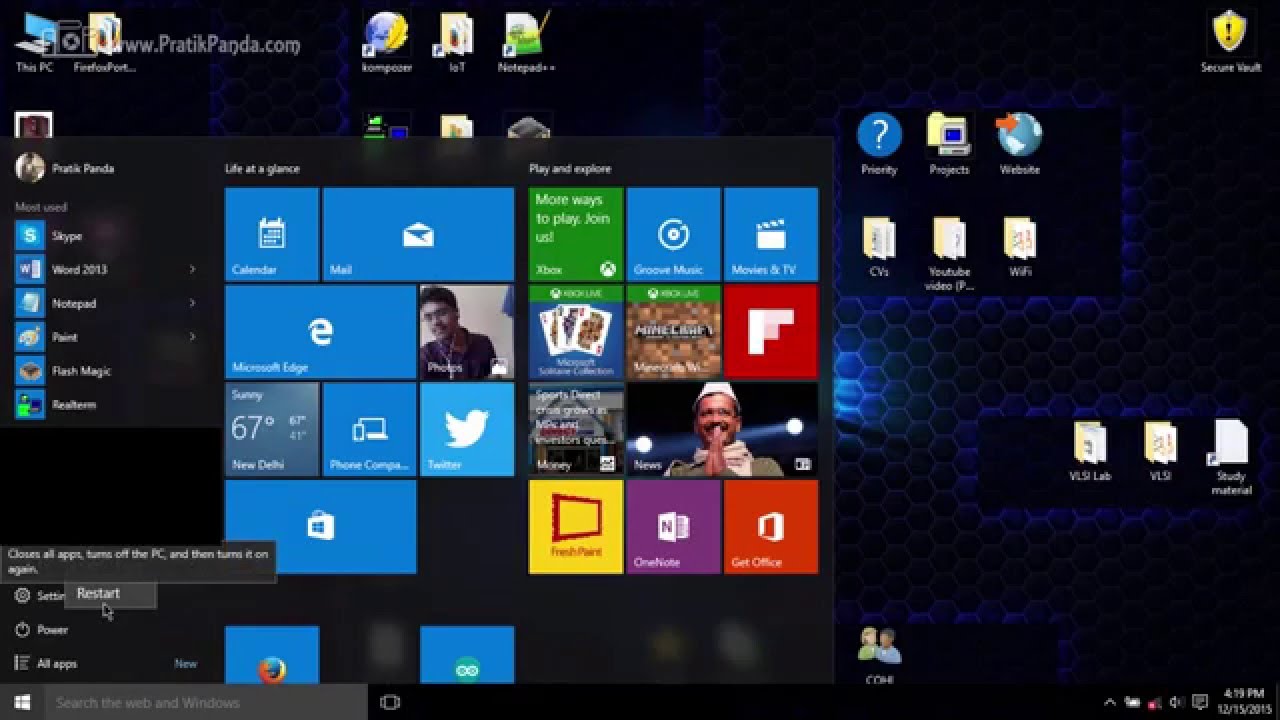Open the Twitter tile
This screenshot has width=1280, height=720.
467,429
